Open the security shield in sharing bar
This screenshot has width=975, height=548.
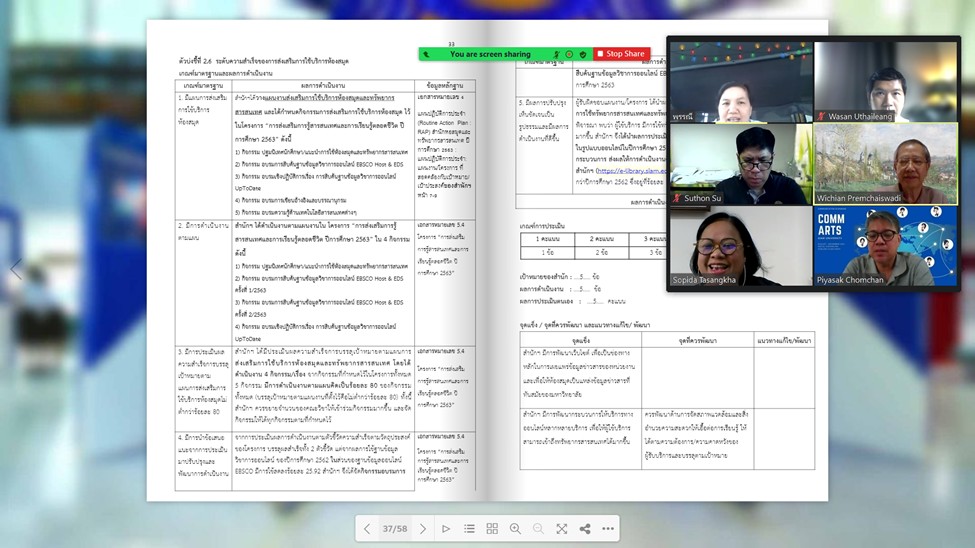583,54
